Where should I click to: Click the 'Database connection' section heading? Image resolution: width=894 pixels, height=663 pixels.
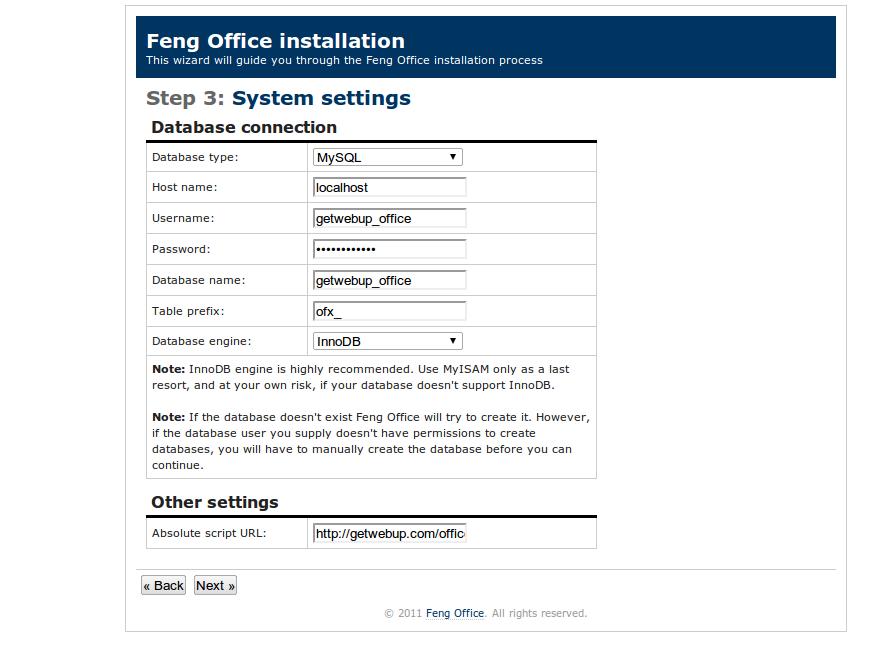click(x=244, y=127)
